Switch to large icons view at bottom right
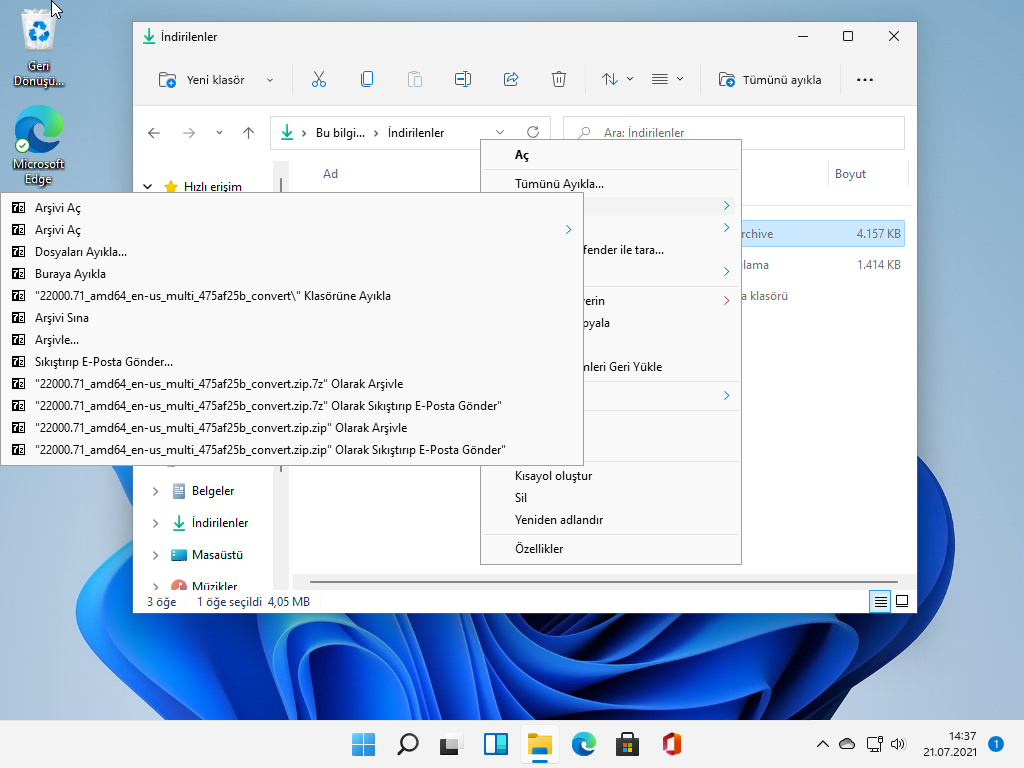The height and width of the screenshot is (768, 1024). point(903,601)
